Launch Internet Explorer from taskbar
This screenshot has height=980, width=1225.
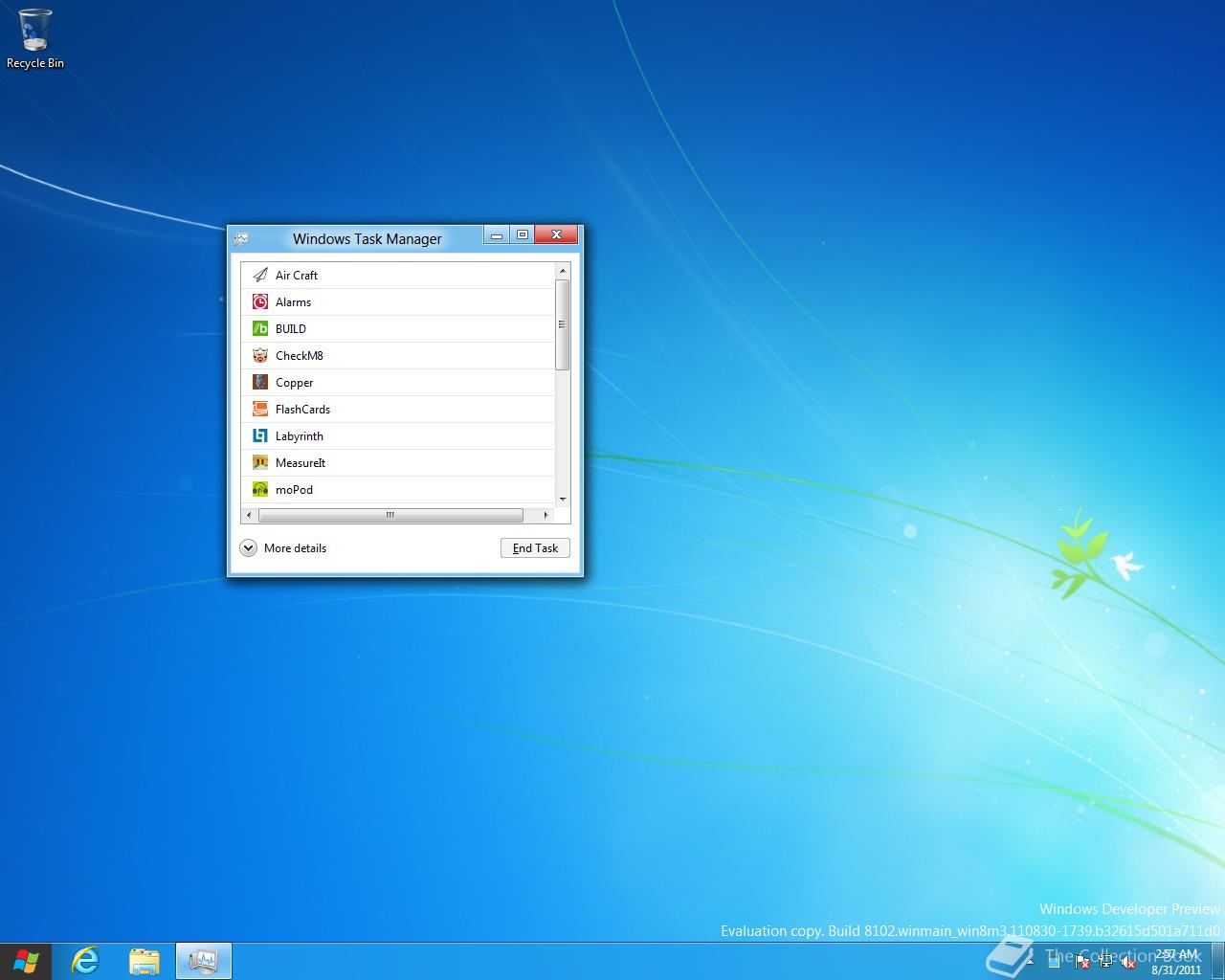86,961
